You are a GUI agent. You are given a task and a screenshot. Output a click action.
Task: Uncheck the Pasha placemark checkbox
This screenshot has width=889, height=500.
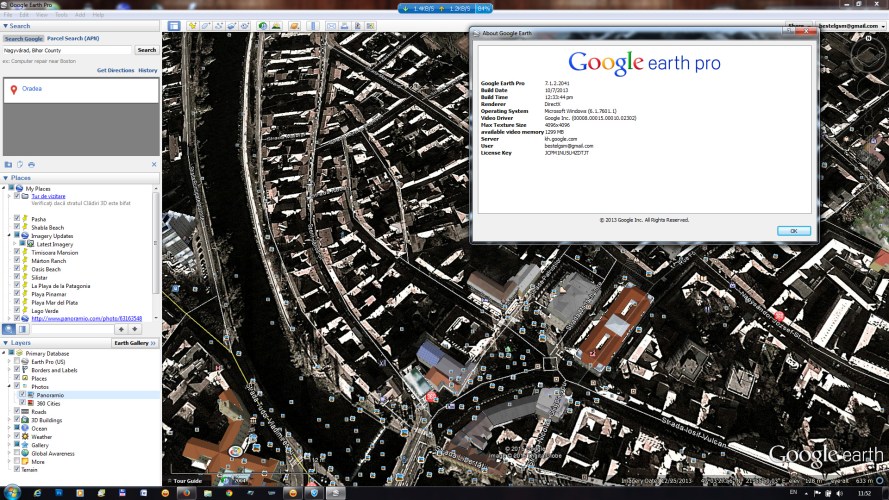(17, 218)
